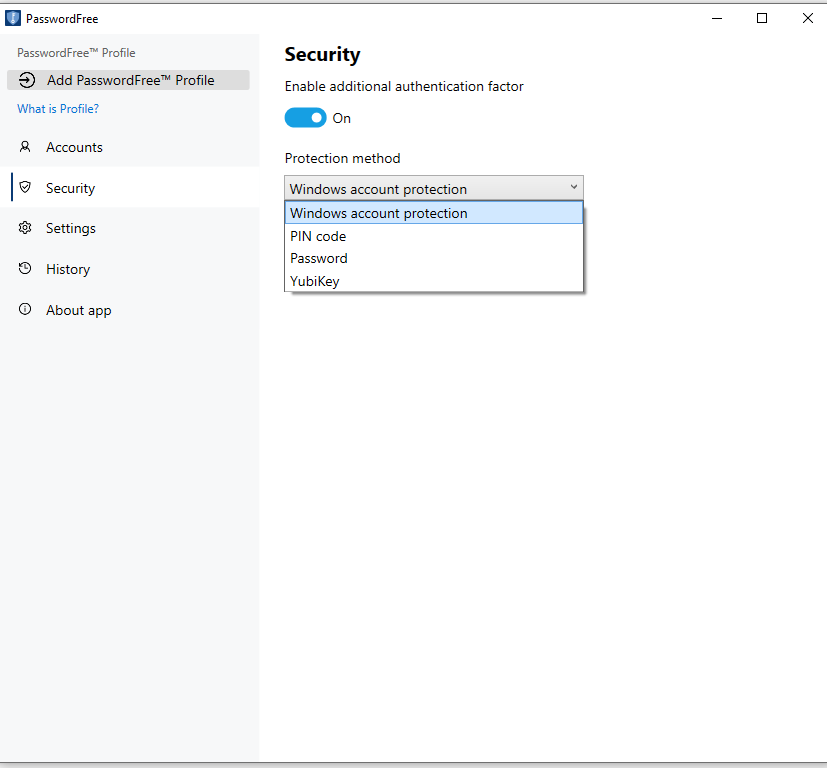
Task: Click the History clock icon in sidebar
Action: point(25,269)
